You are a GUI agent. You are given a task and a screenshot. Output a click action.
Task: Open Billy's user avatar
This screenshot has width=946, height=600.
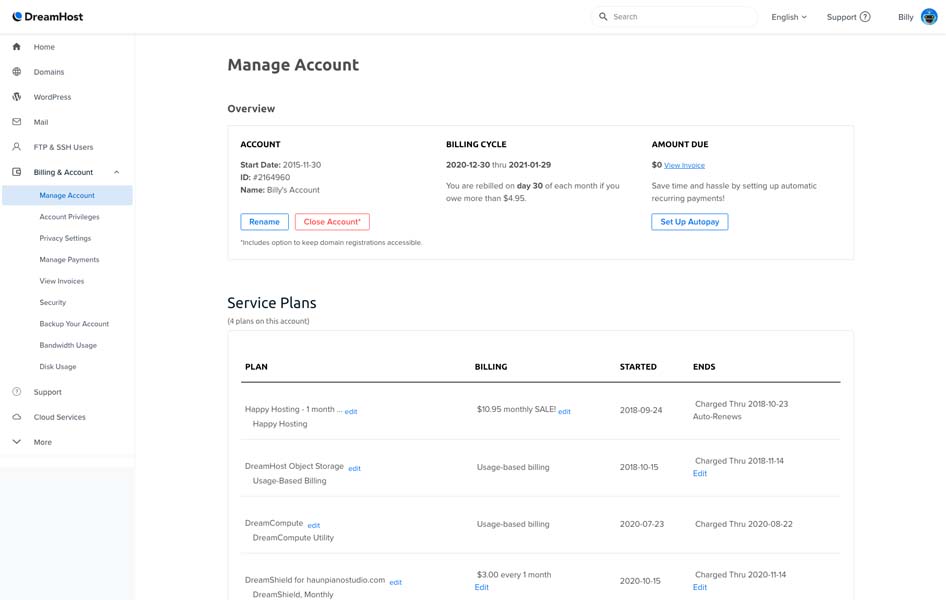929,17
